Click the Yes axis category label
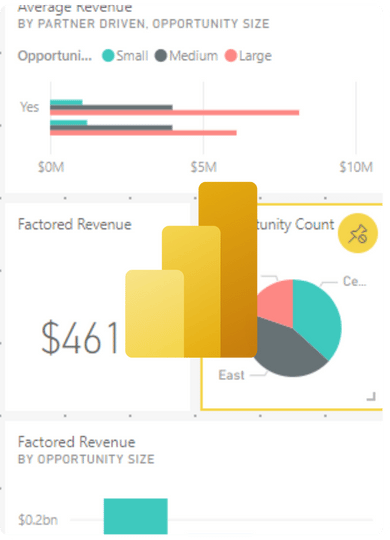This screenshot has width=390, height=540. (30, 107)
